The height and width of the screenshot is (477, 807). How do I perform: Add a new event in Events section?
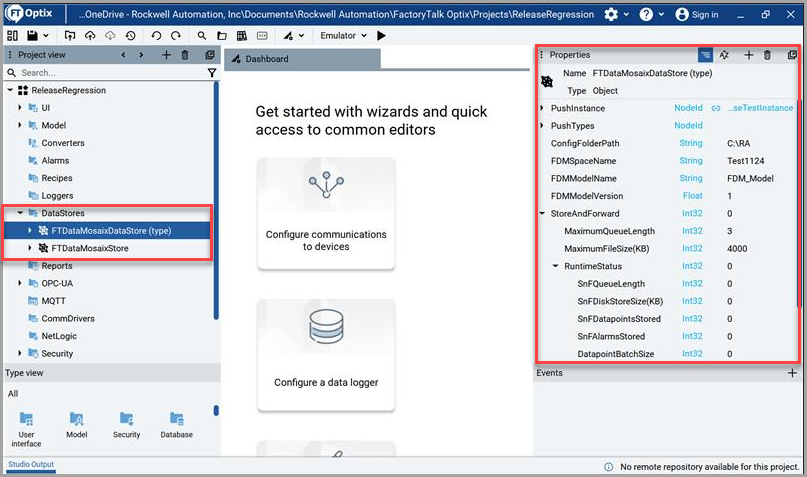[792, 373]
